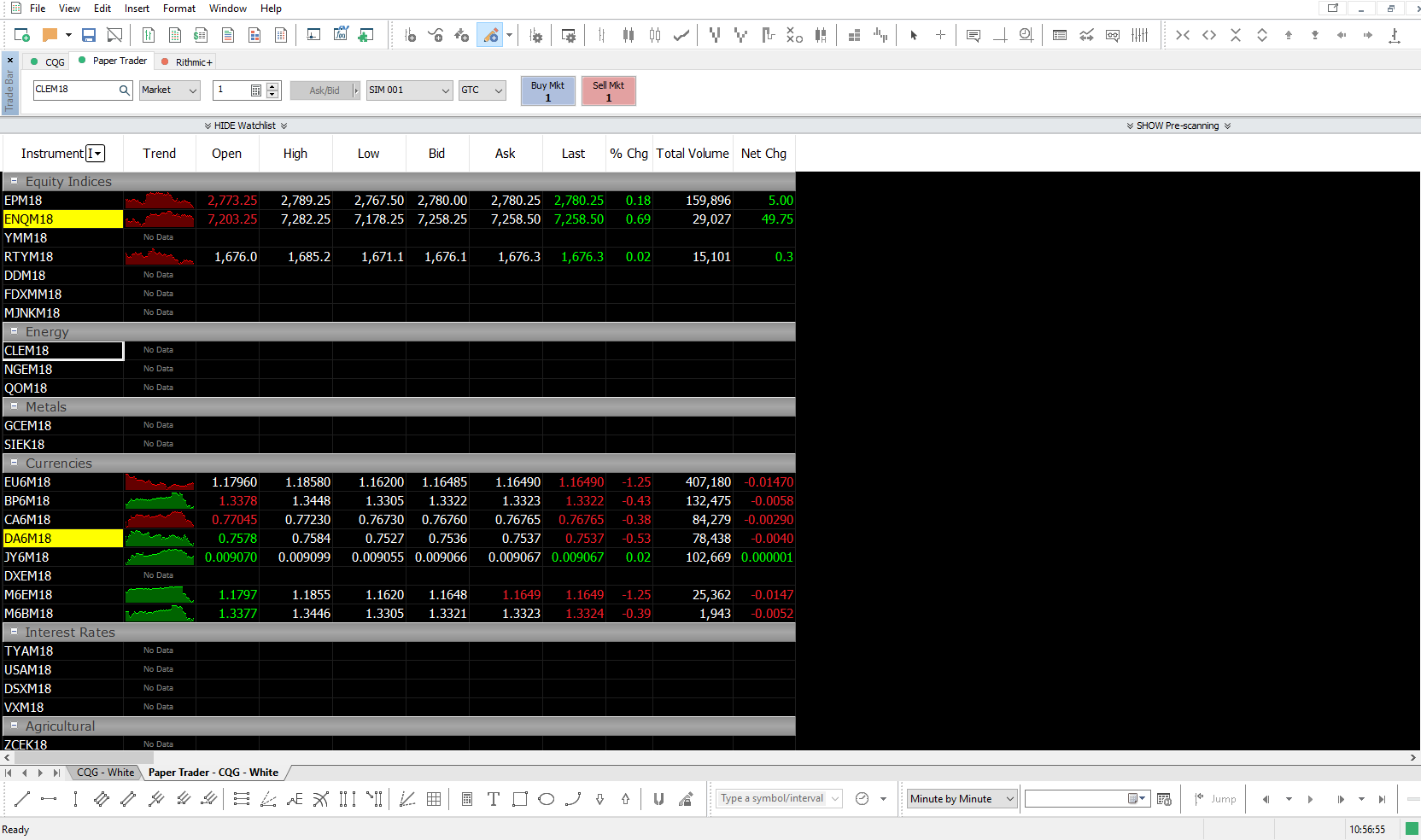The image size is (1421, 840).
Task: Collapse the Metals group
Action: (14, 406)
